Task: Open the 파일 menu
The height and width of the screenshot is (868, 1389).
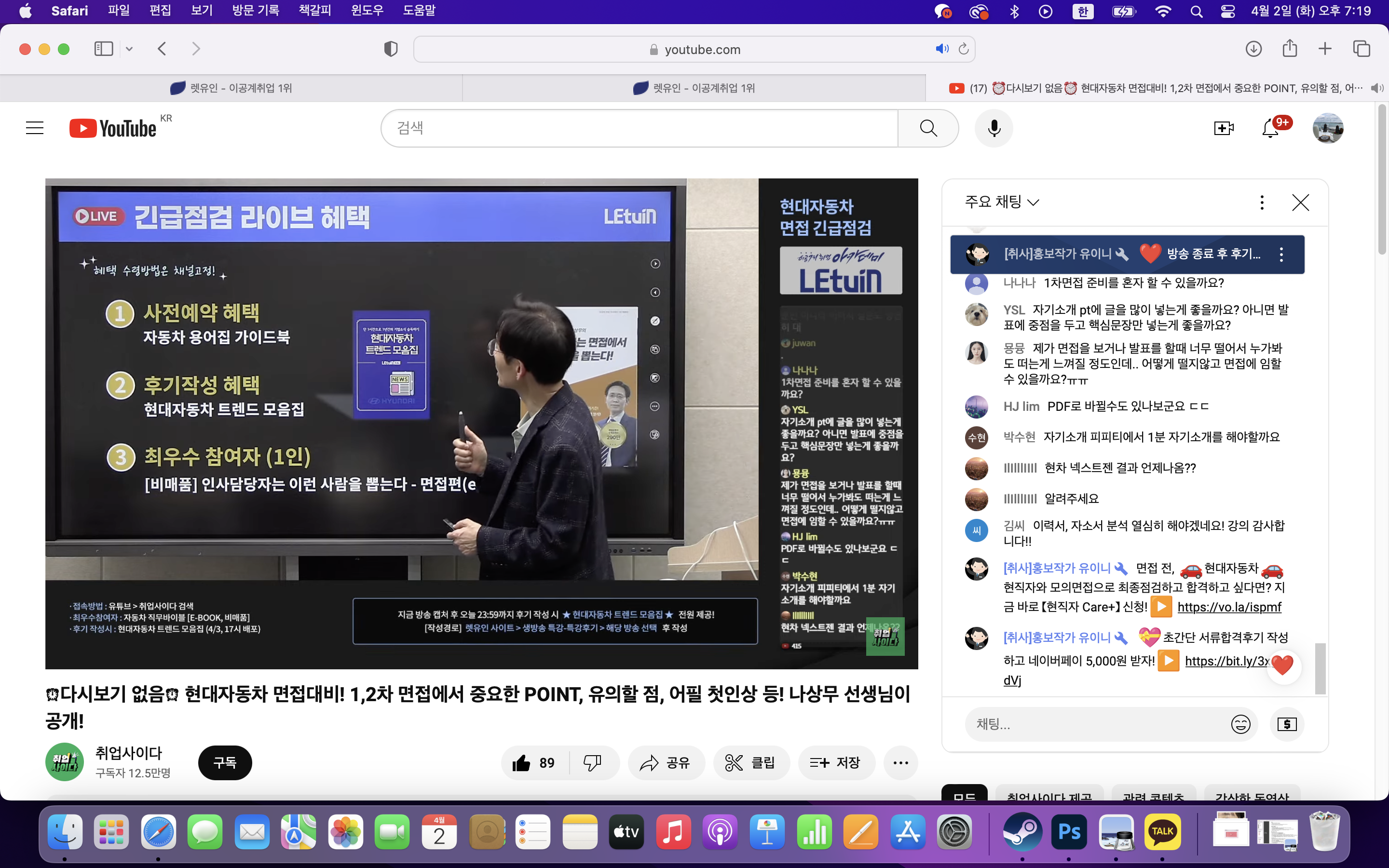Action: click(x=119, y=10)
